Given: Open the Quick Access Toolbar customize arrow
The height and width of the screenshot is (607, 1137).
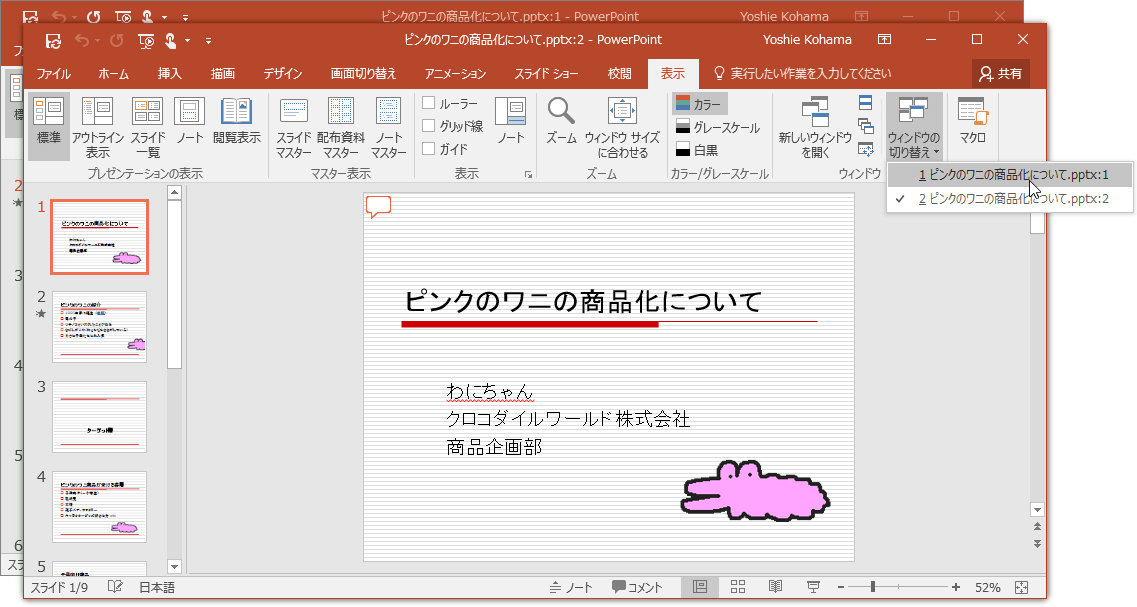Looking at the screenshot, I should point(209,40).
